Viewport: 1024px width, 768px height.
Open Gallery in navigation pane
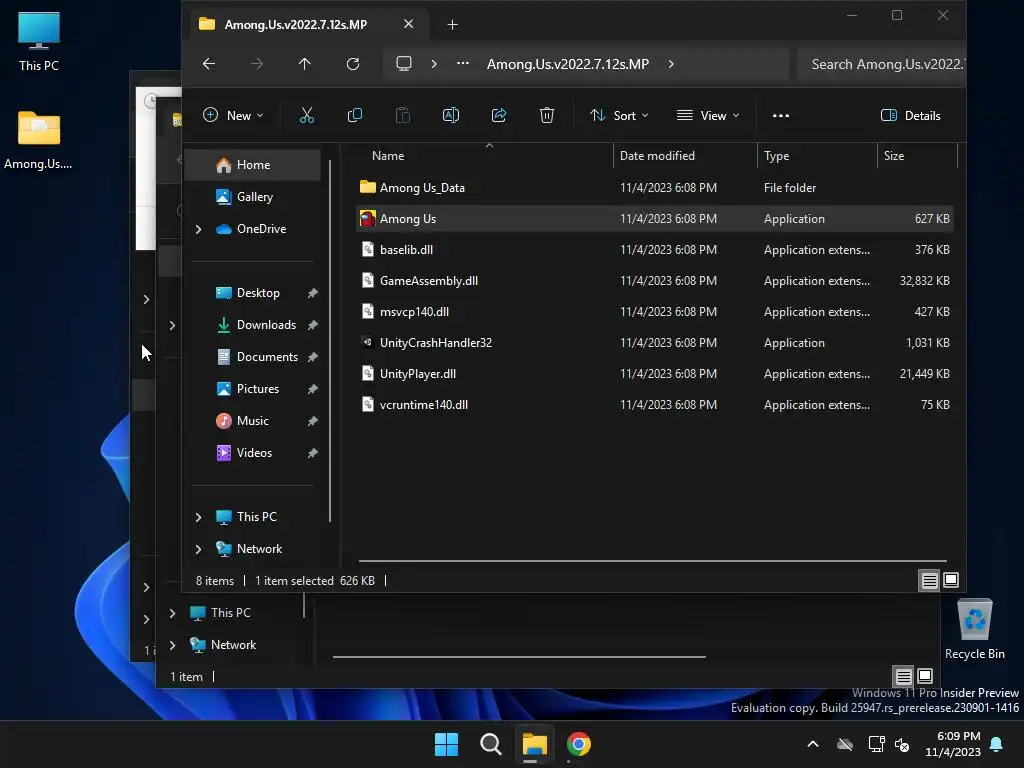pos(255,197)
